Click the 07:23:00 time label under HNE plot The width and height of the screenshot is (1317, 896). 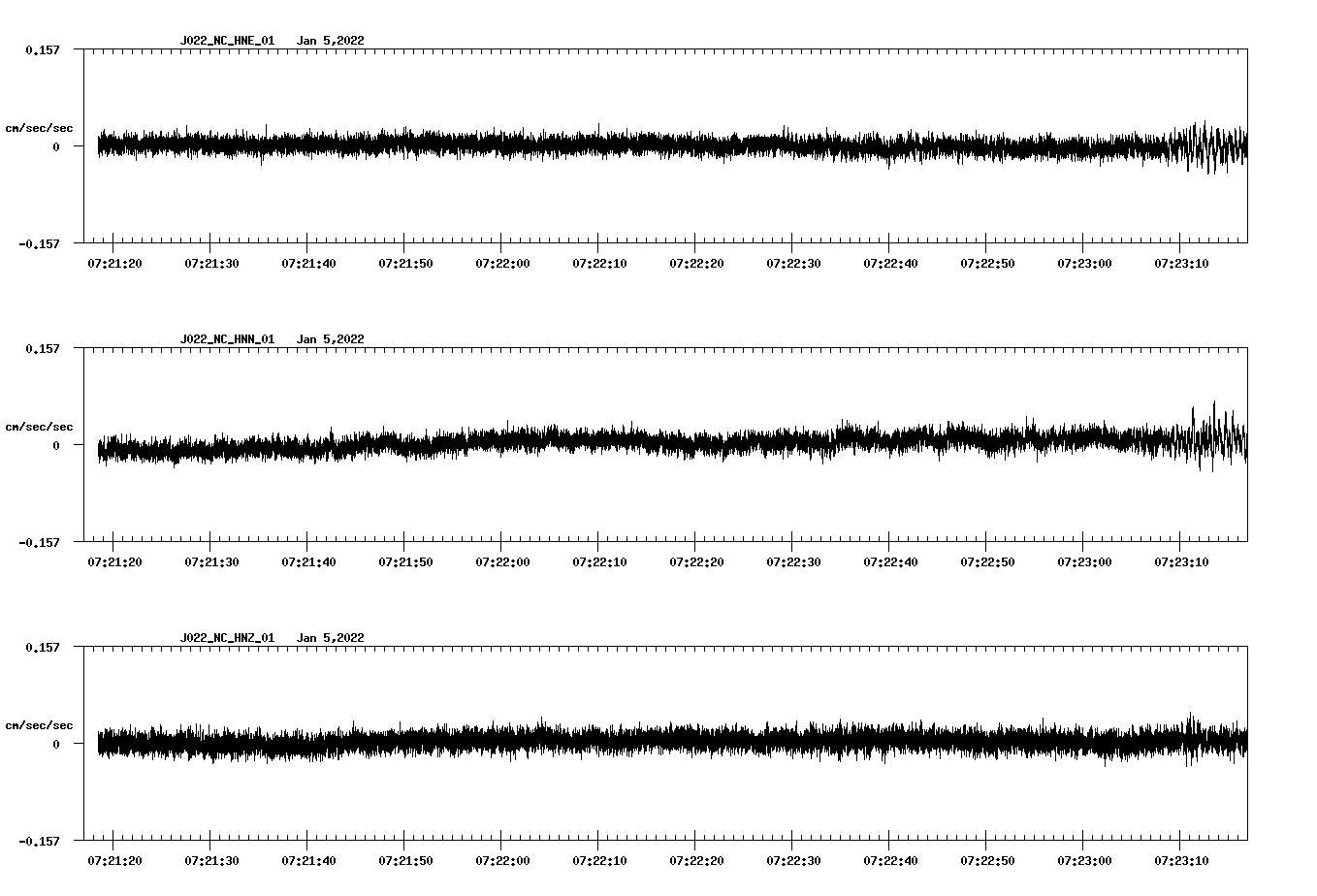point(1084,263)
